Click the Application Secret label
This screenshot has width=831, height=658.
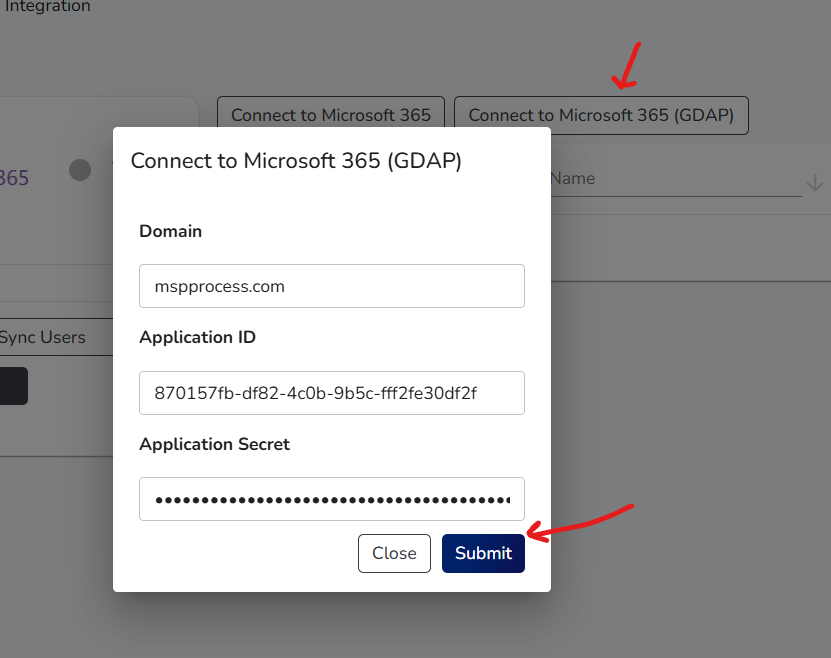coord(215,444)
